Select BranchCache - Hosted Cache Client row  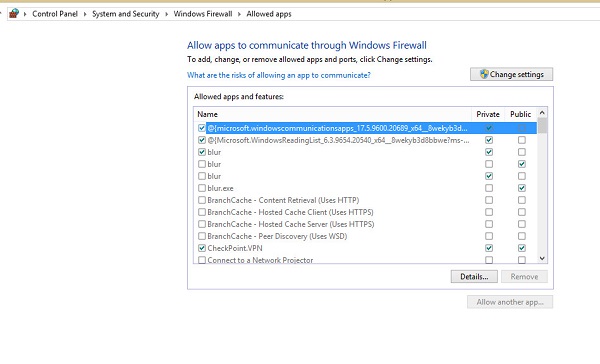(290, 212)
